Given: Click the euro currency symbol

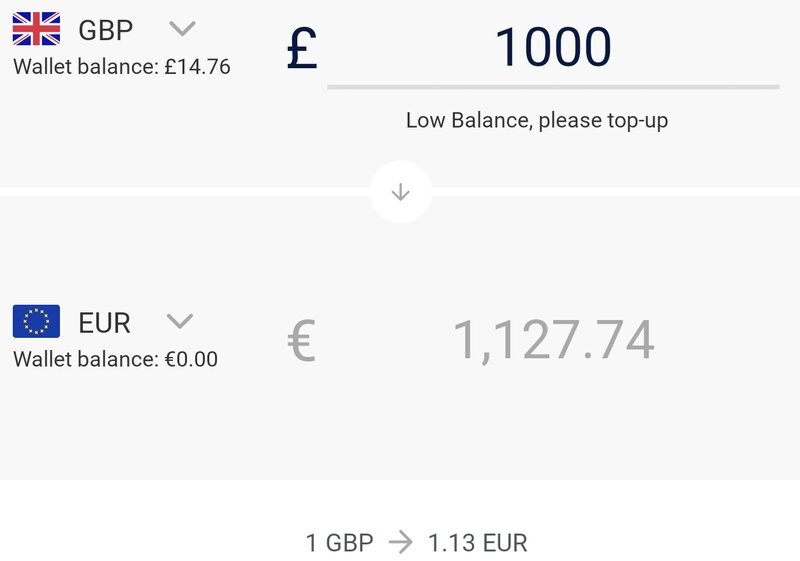Looking at the screenshot, I should (x=302, y=340).
